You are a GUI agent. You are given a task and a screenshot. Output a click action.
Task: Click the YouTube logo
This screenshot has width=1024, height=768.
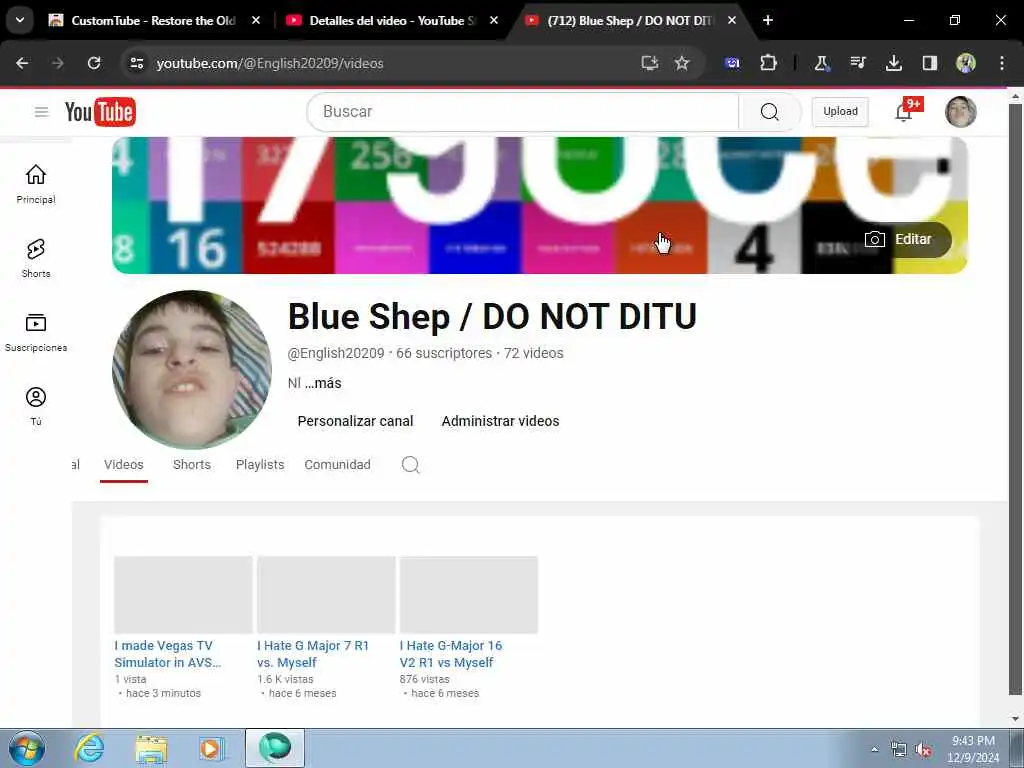point(100,112)
